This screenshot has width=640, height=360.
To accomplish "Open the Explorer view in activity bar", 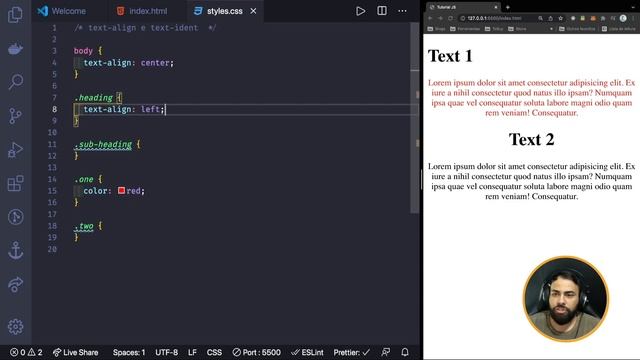I will (x=15, y=15).
